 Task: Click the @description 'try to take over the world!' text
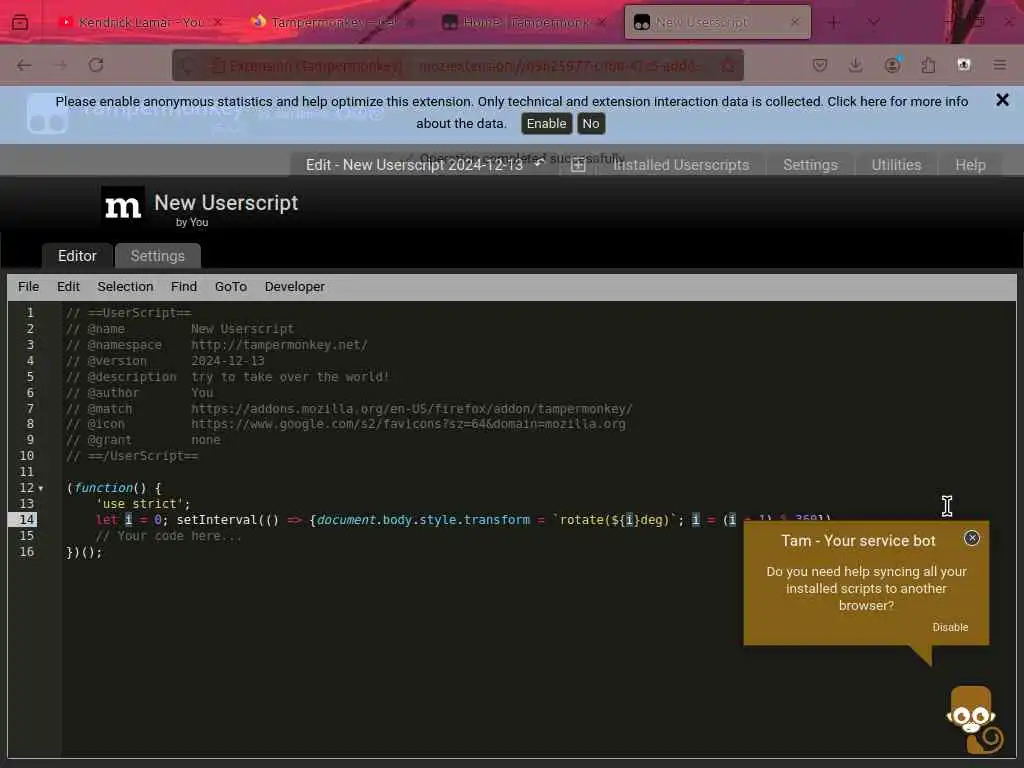pos(290,377)
